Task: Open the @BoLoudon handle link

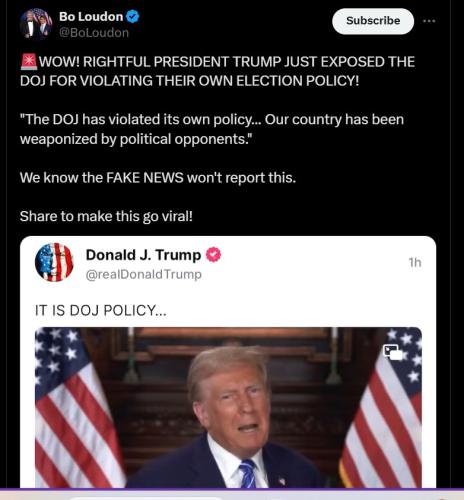Action: pos(94,33)
